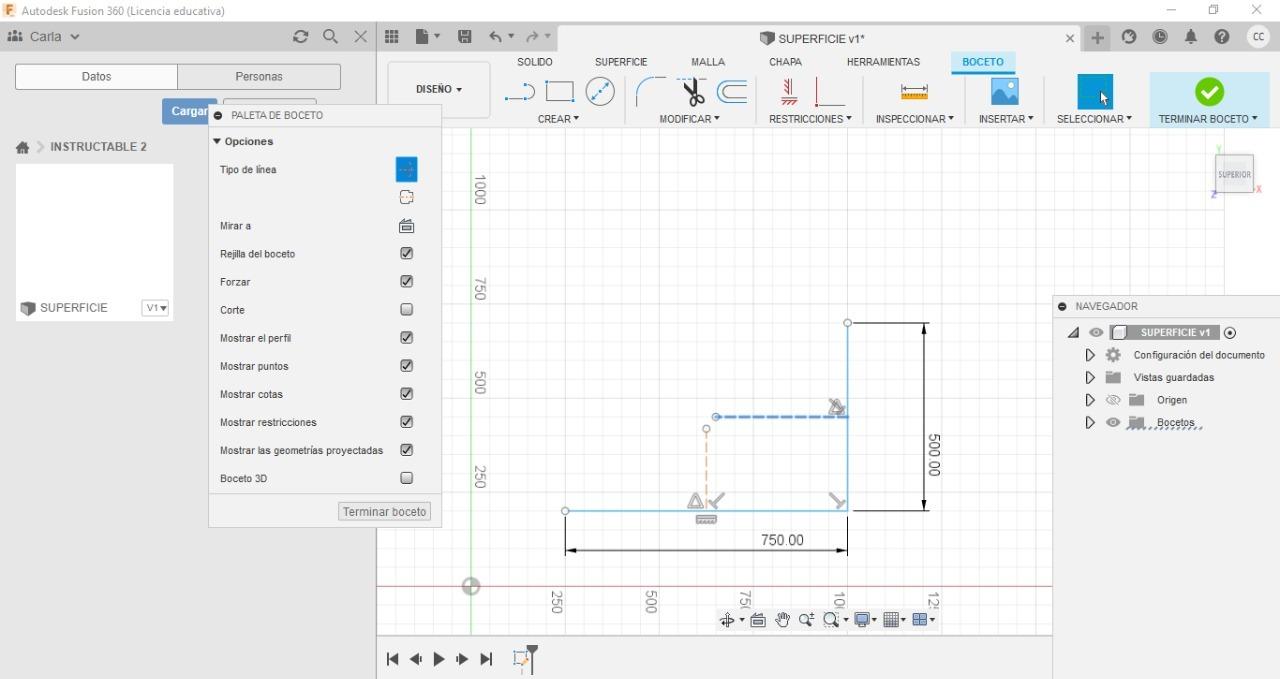Toggle Mostrar puntos checkbox
The height and width of the screenshot is (679, 1280).
tap(407, 366)
